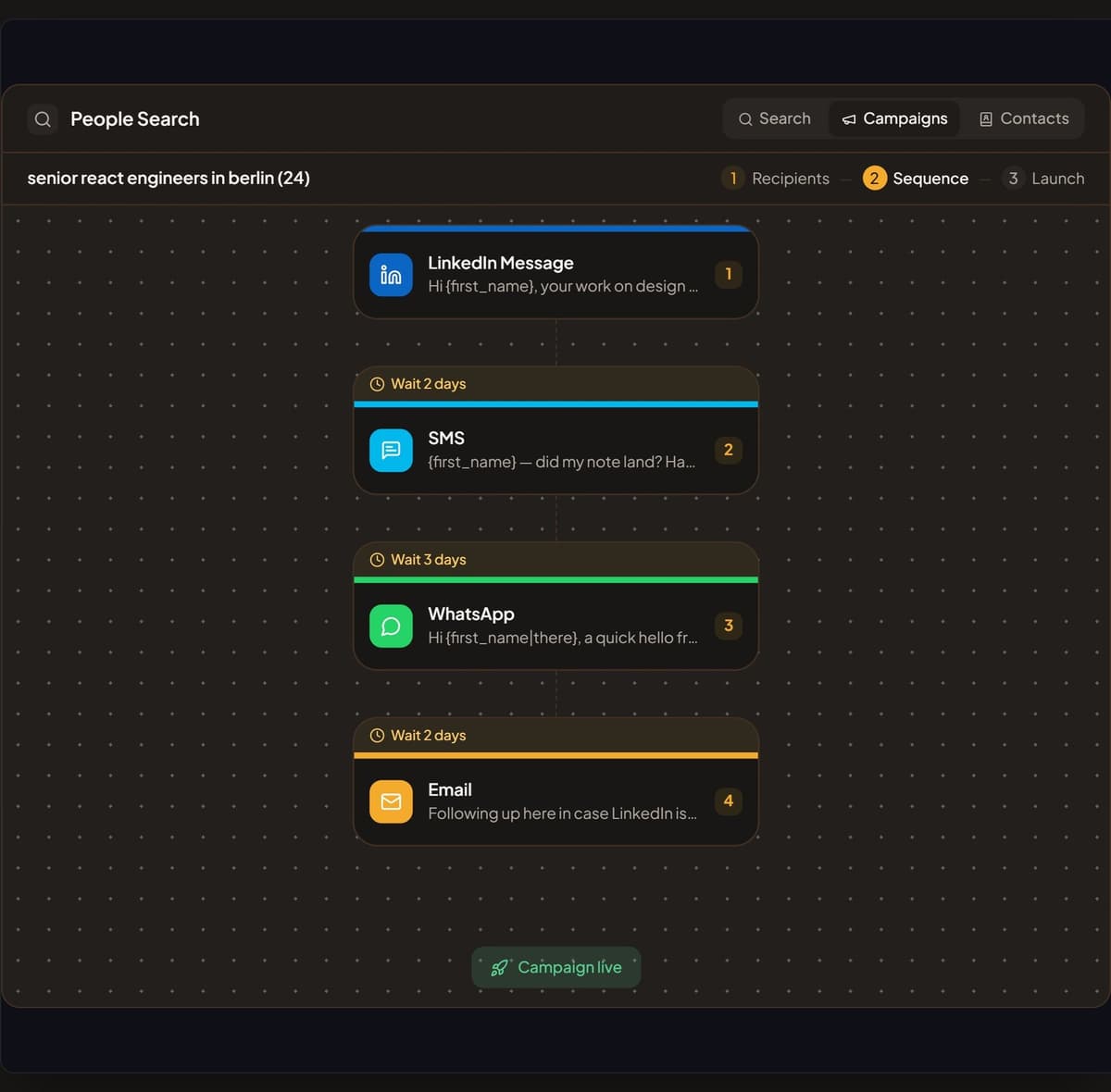Click the 'Wait 3 days' label above WhatsApp
Viewport: 1111px width, 1092px height.
429,560
